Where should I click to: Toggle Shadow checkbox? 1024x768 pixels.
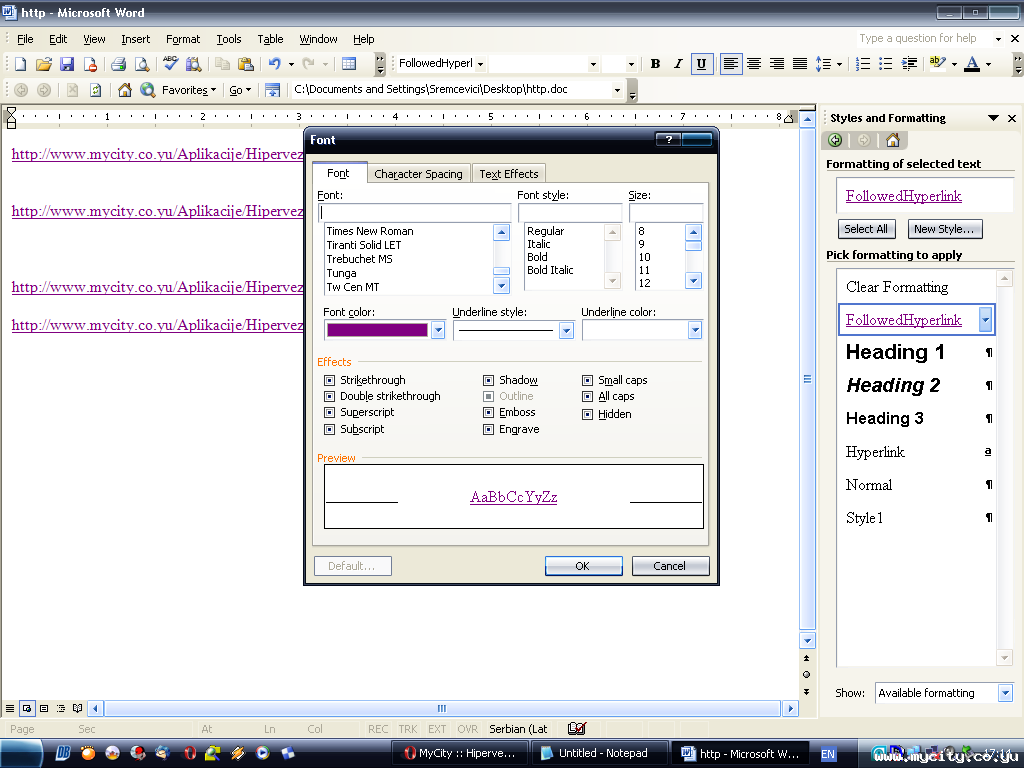click(x=488, y=380)
